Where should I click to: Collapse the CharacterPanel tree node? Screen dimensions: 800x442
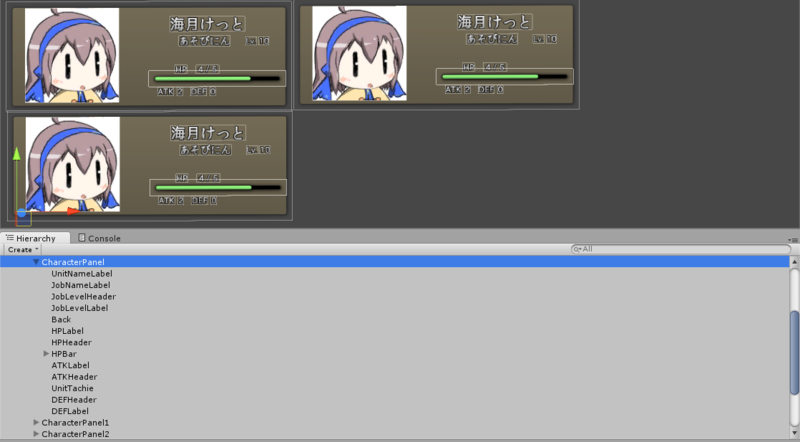36,262
